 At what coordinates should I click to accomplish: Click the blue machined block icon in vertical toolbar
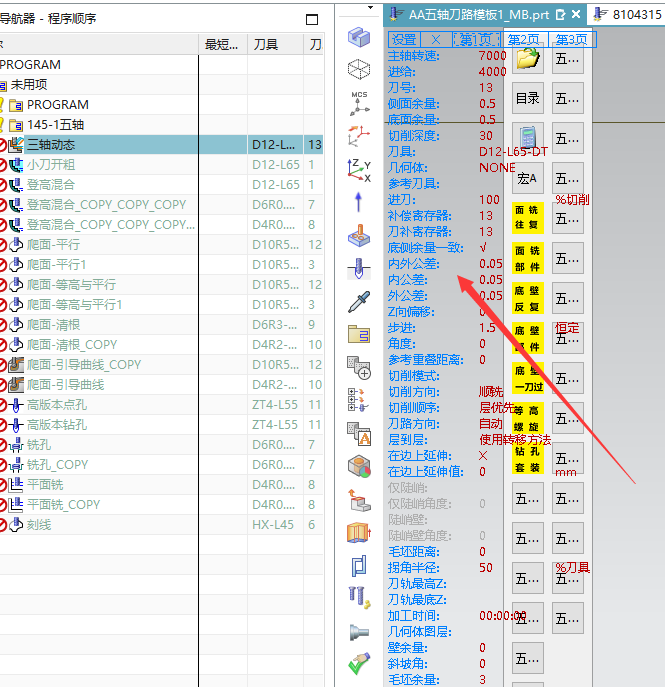tap(359, 37)
